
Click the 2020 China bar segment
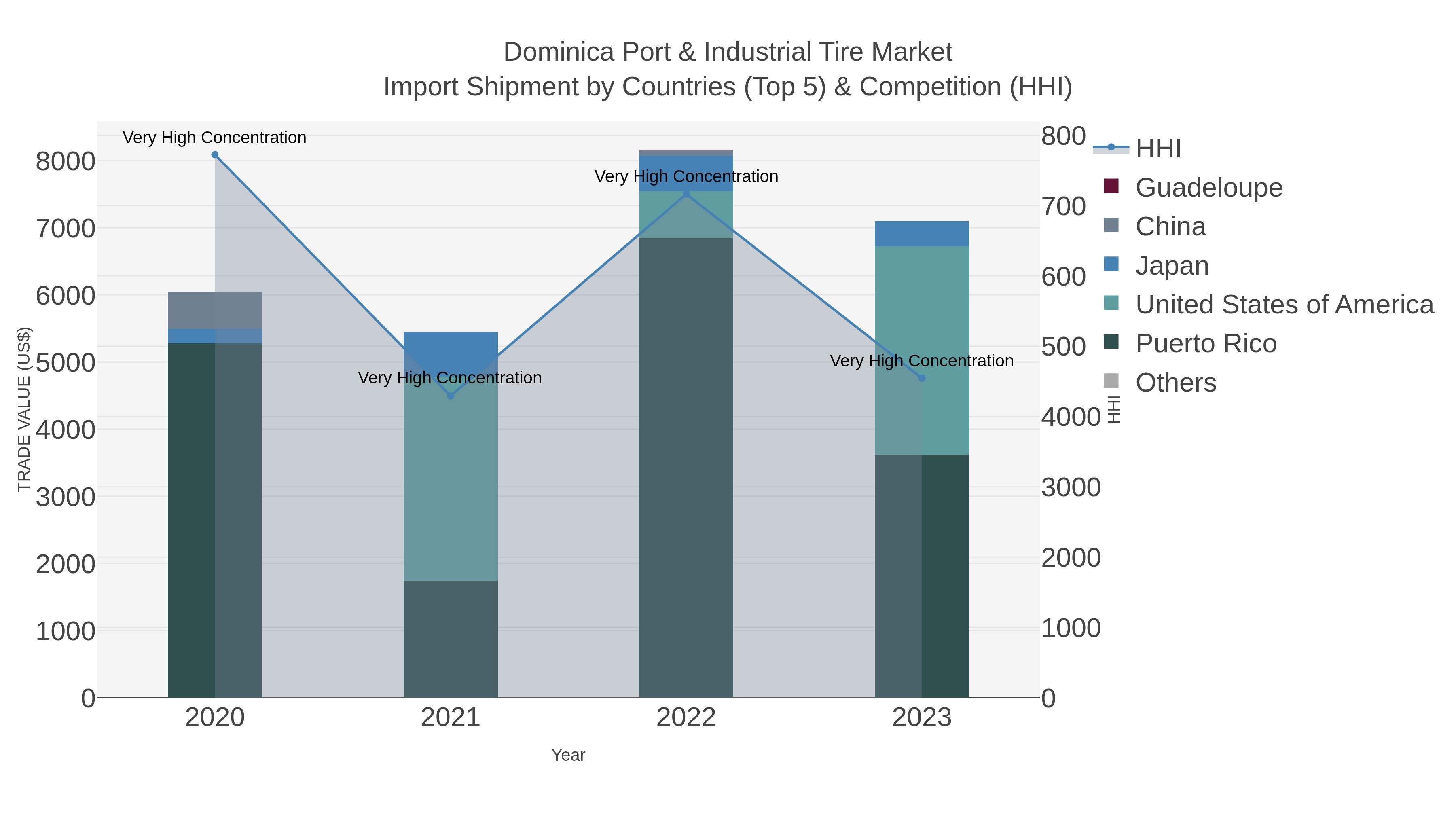coord(215,310)
